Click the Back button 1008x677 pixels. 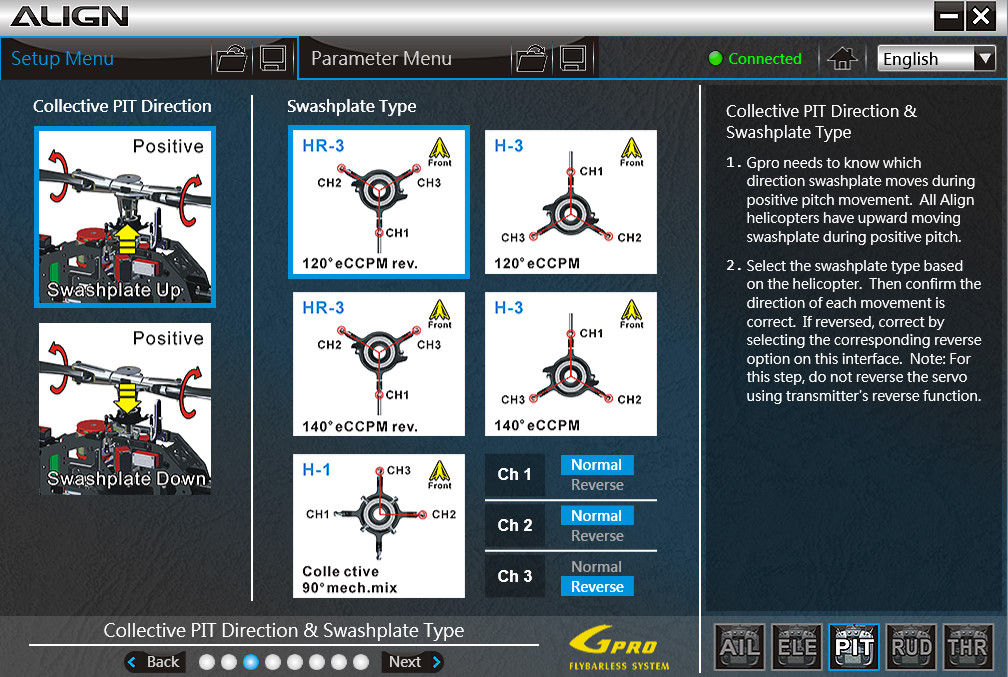point(155,662)
